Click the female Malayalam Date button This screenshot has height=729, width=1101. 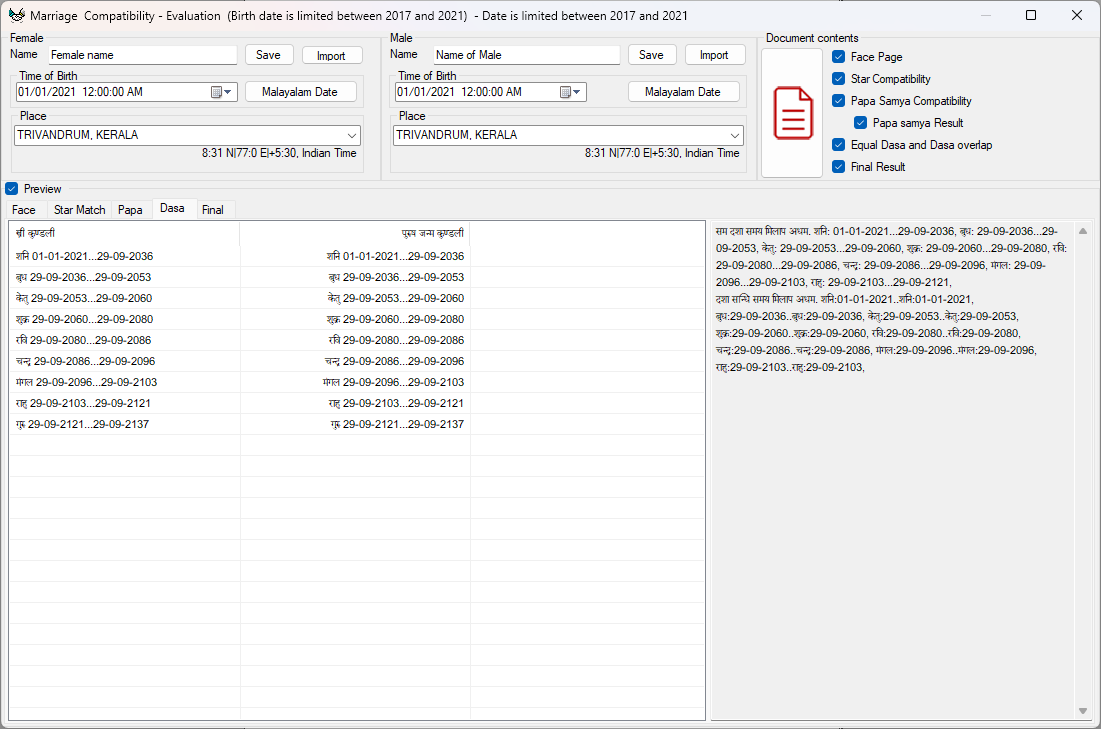click(300, 92)
